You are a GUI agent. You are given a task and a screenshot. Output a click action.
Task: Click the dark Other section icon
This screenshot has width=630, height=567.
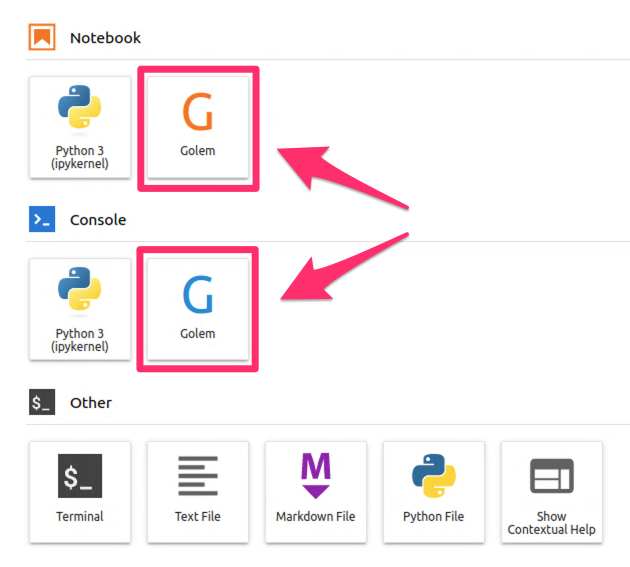click(x=42, y=402)
